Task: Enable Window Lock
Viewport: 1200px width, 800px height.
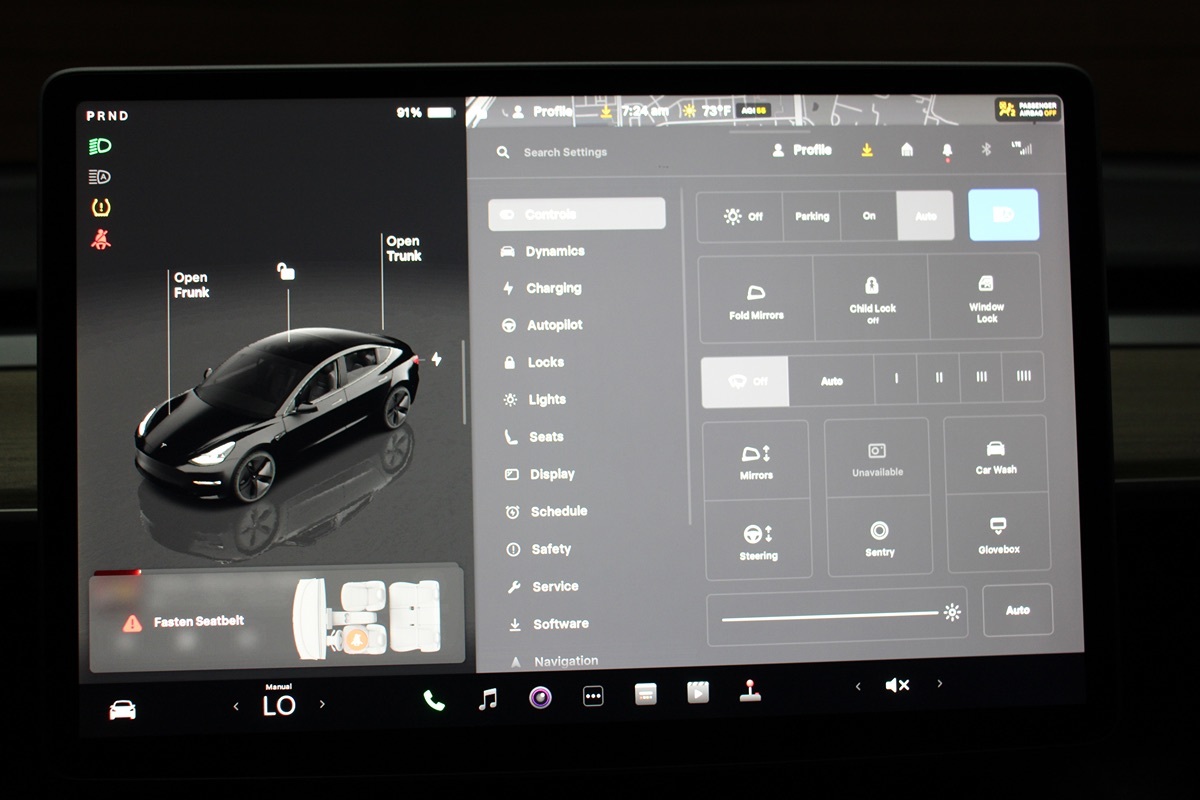Action: tap(986, 297)
